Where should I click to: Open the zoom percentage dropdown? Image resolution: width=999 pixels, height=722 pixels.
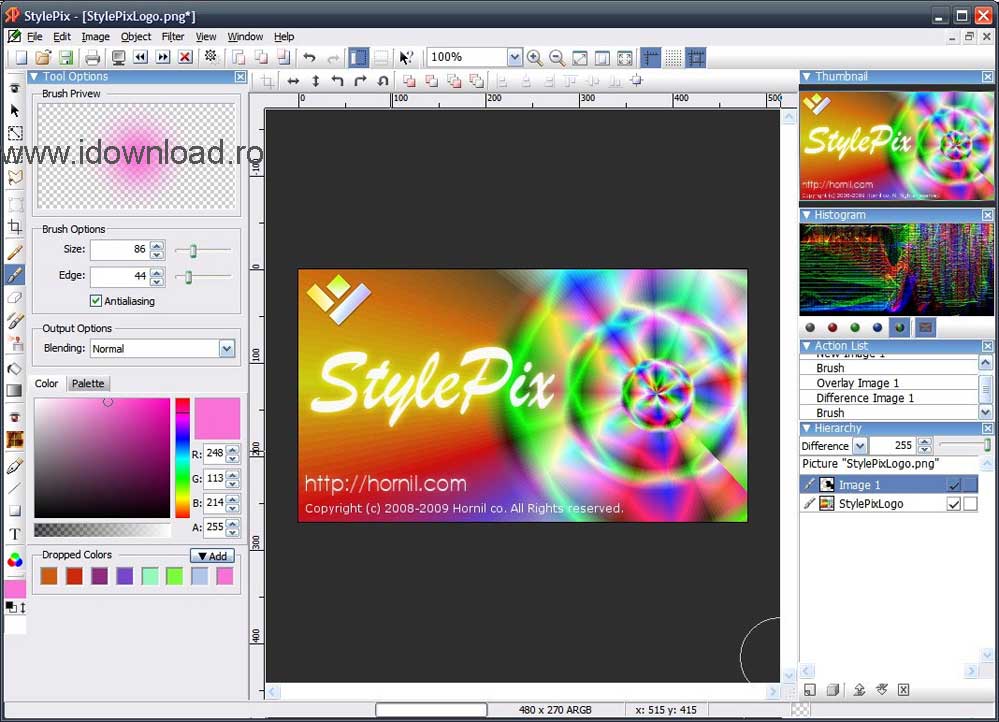pyautogui.click(x=515, y=57)
